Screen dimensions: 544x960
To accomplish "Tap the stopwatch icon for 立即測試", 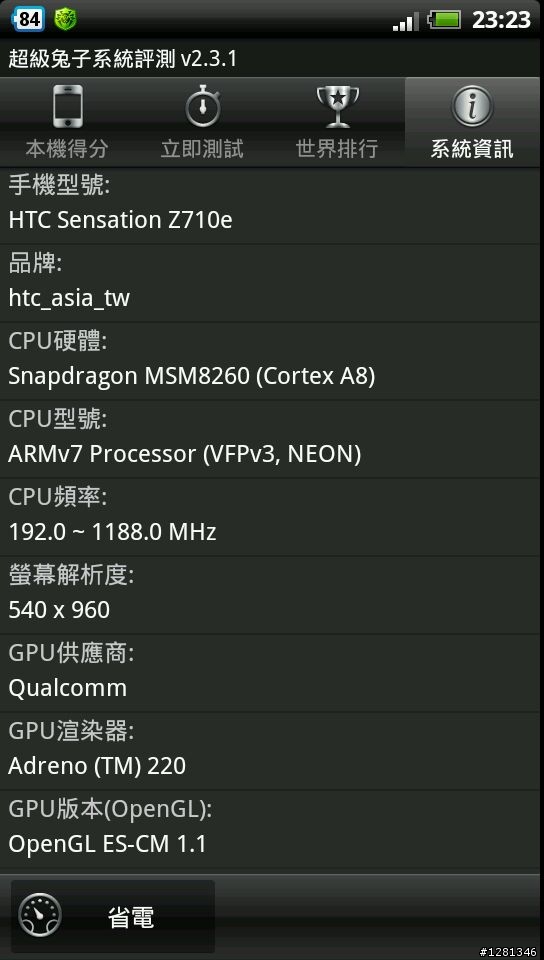I will (x=203, y=107).
